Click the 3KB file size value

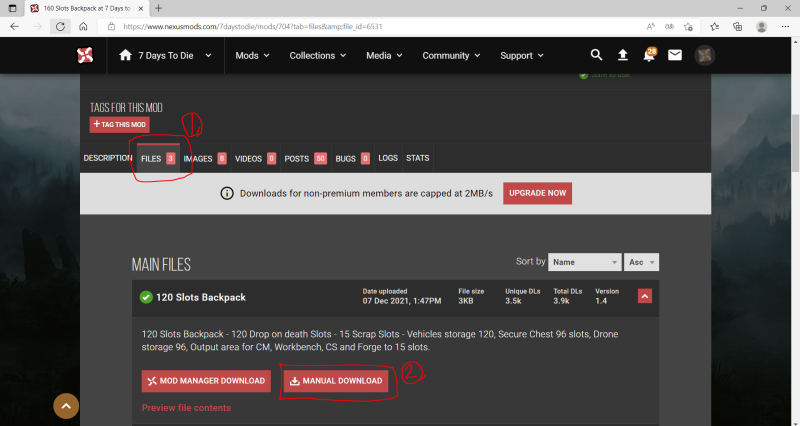(x=466, y=301)
